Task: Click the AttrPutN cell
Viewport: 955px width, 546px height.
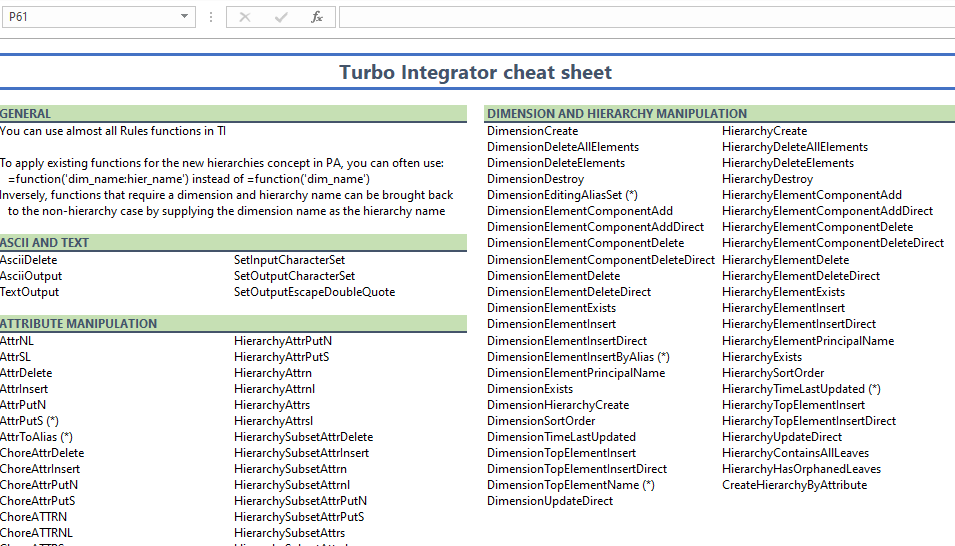Action: click(23, 405)
